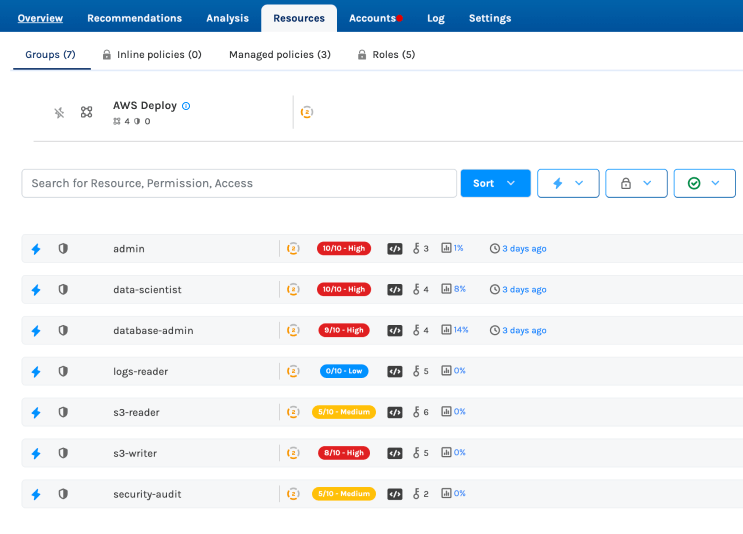Select the database-admin group name

(x=153, y=330)
